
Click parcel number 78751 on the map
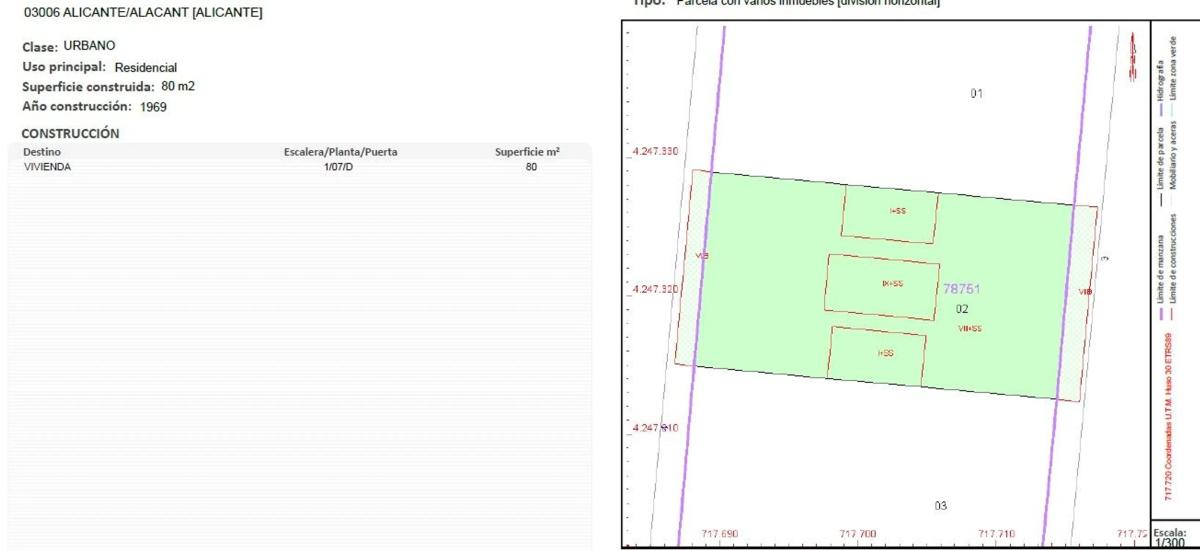pos(962,288)
